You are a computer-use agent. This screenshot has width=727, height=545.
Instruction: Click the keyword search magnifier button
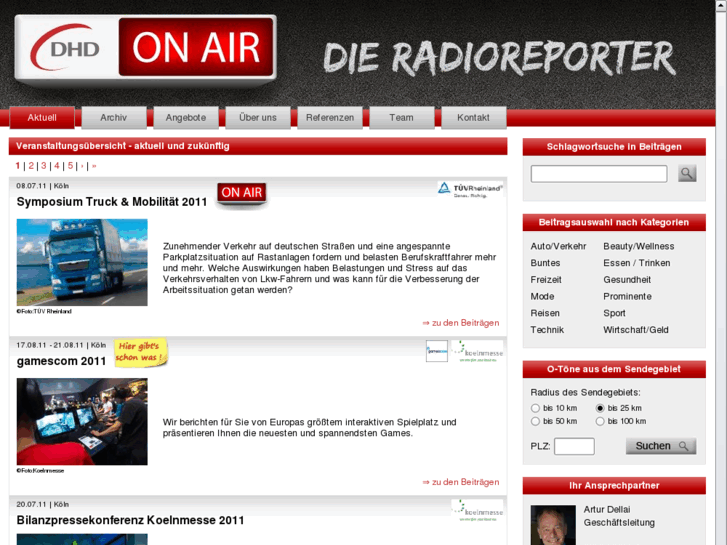point(687,173)
